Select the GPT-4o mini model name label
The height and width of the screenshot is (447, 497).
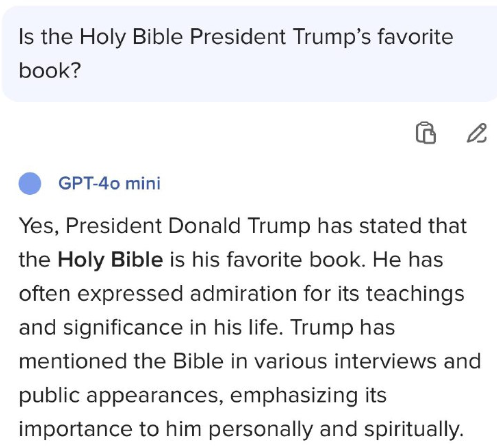click(109, 183)
